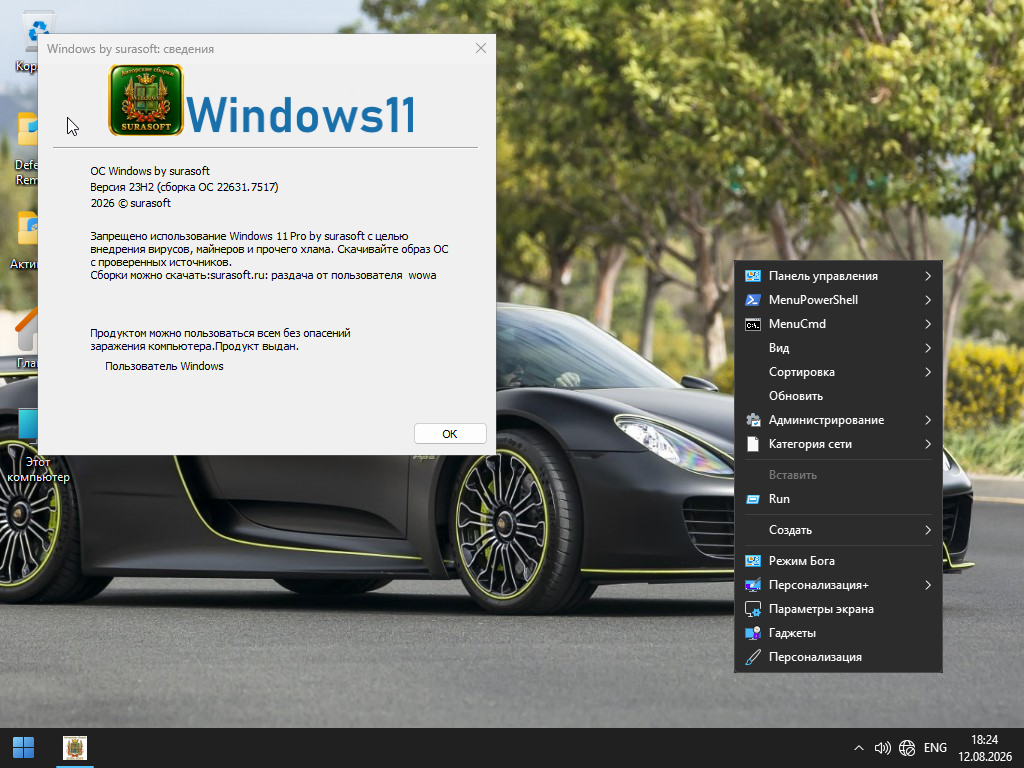This screenshot has width=1024, height=768.
Task: Show hidden tray icons chevron
Action: [x=859, y=748]
